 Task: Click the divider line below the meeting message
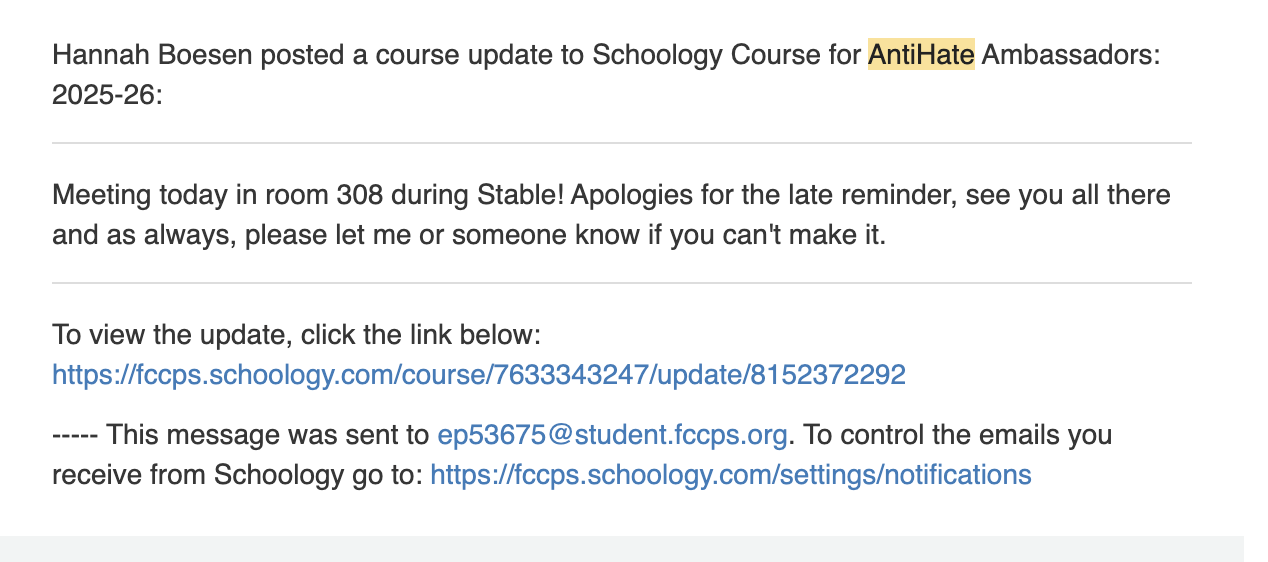(x=621, y=283)
